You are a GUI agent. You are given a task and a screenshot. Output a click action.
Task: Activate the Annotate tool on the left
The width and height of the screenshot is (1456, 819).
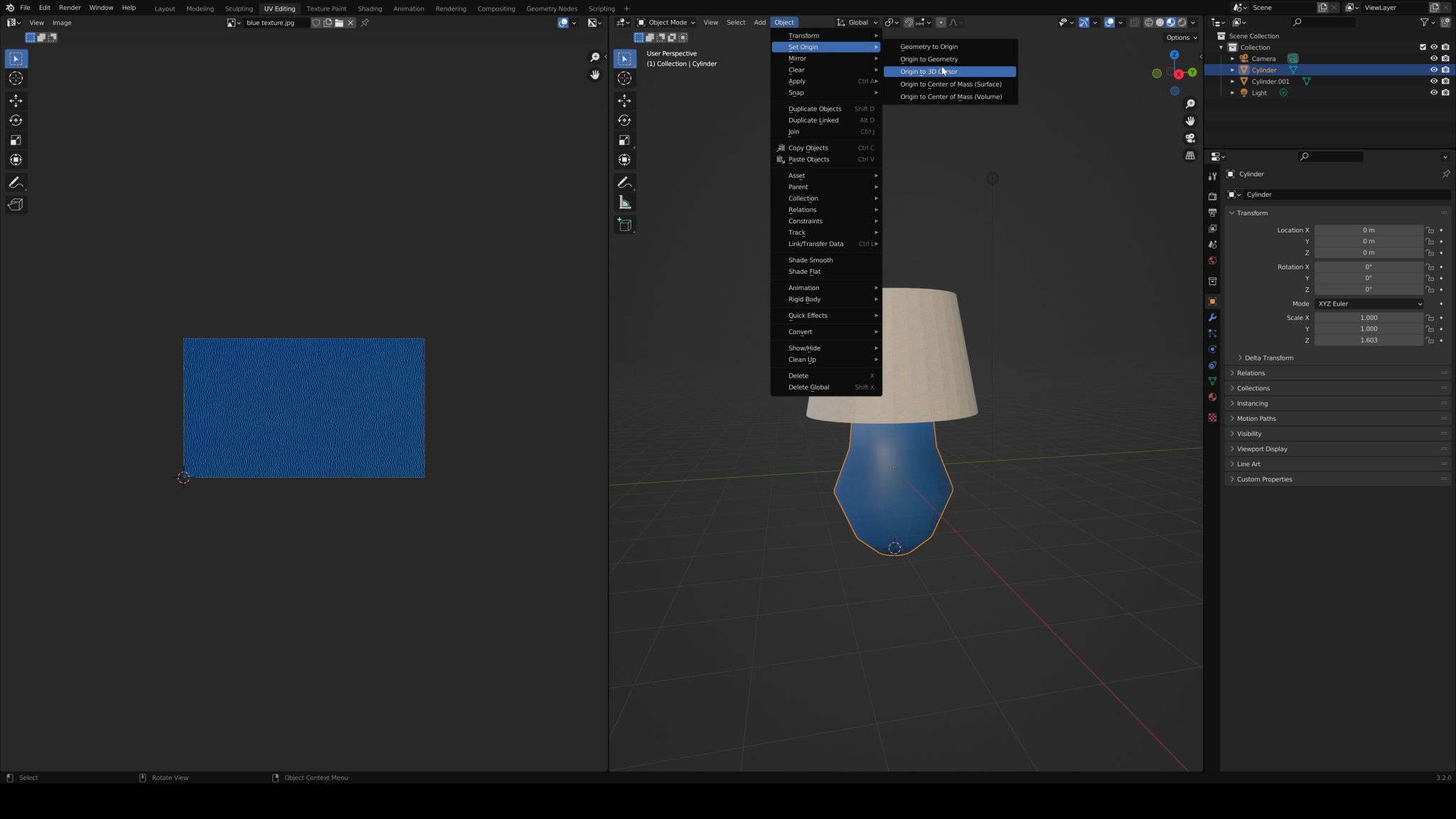[x=16, y=183]
